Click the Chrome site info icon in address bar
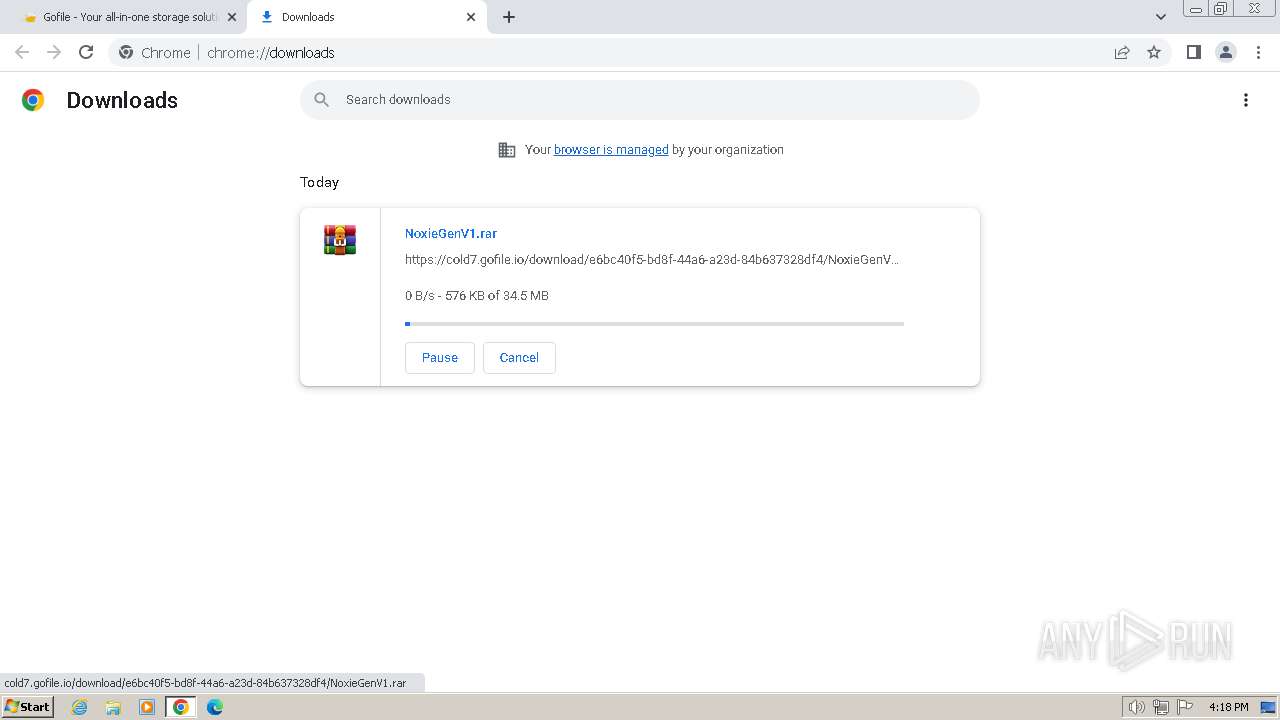The width and height of the screenshot is (1280, 720). coord(126,52)
